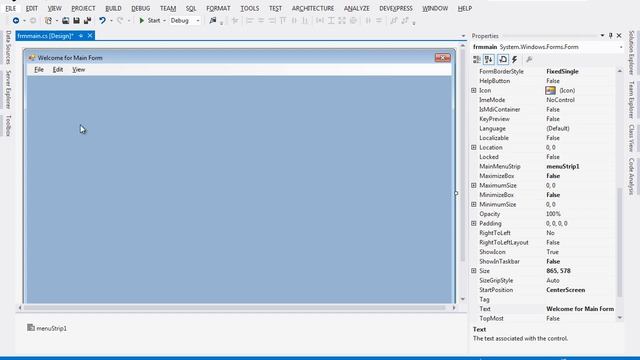Expand the Location property

pyautogui.click(x=474, y=147)
